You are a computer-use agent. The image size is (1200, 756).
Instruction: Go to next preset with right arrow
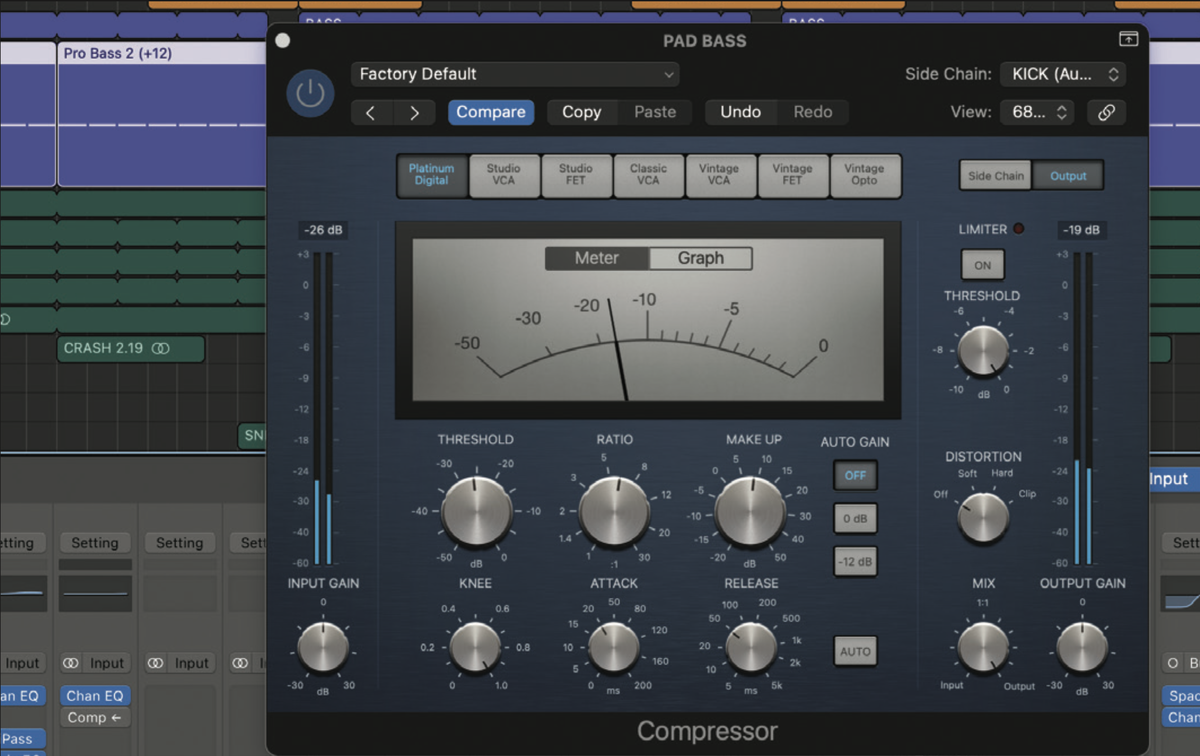414,112
